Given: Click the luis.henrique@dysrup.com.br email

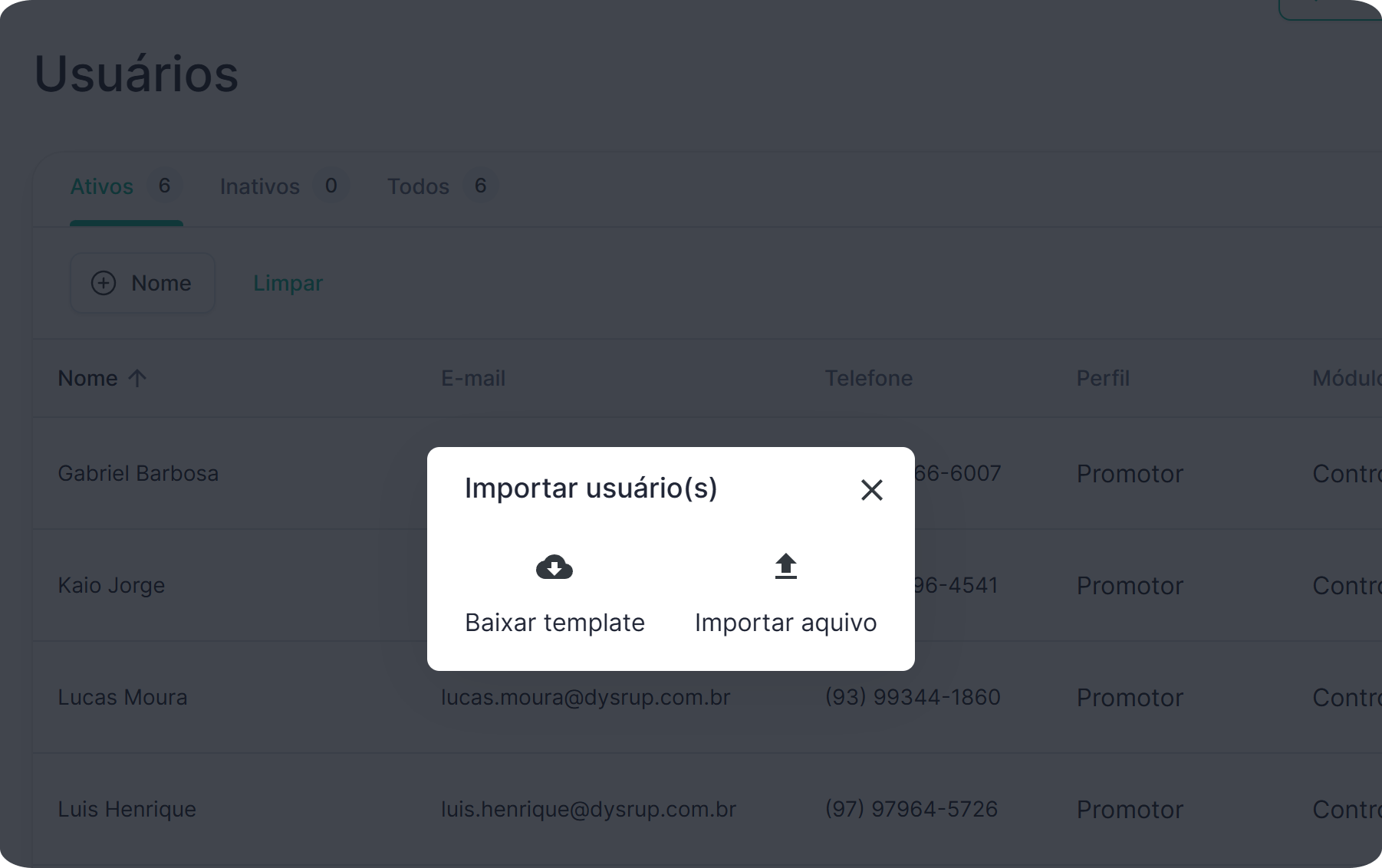Looking at the screenshot, I should [589, 809].
